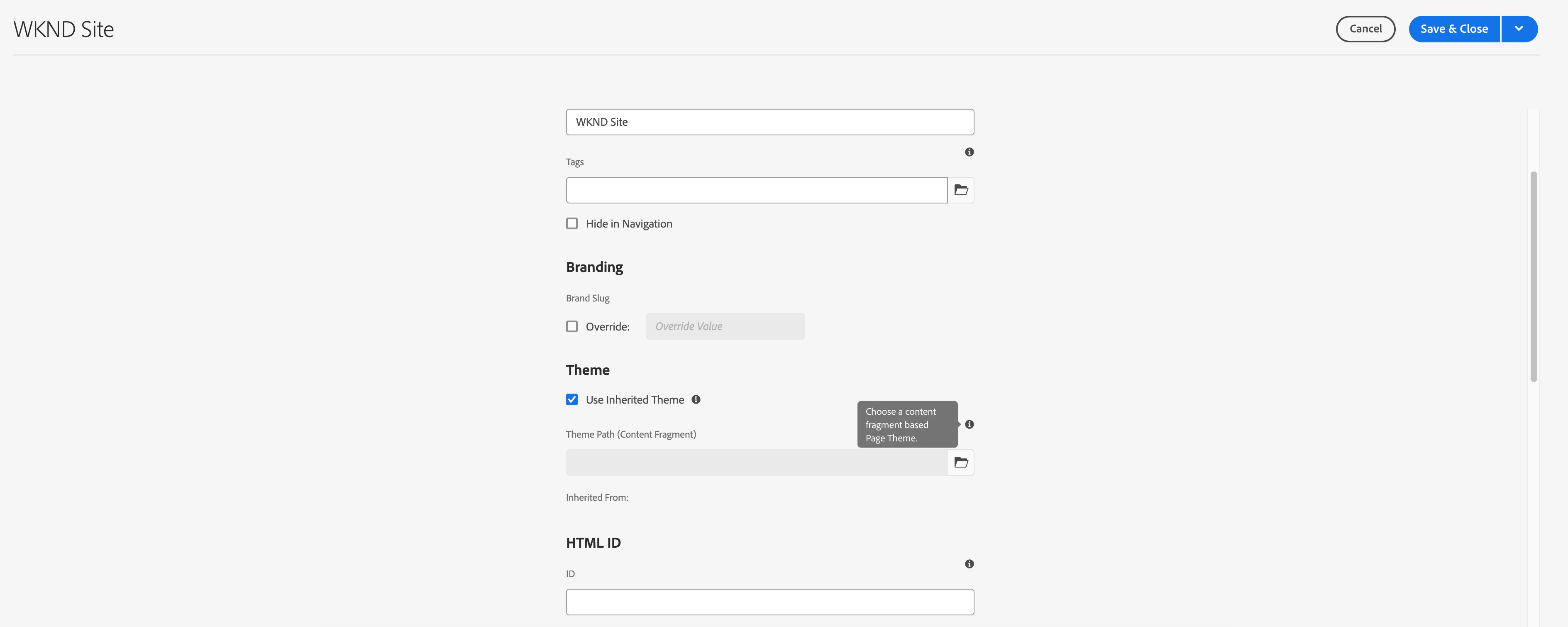Click the WKND Site title field
The width and height of the screenshot is (1568, 627).
(769, 122)
